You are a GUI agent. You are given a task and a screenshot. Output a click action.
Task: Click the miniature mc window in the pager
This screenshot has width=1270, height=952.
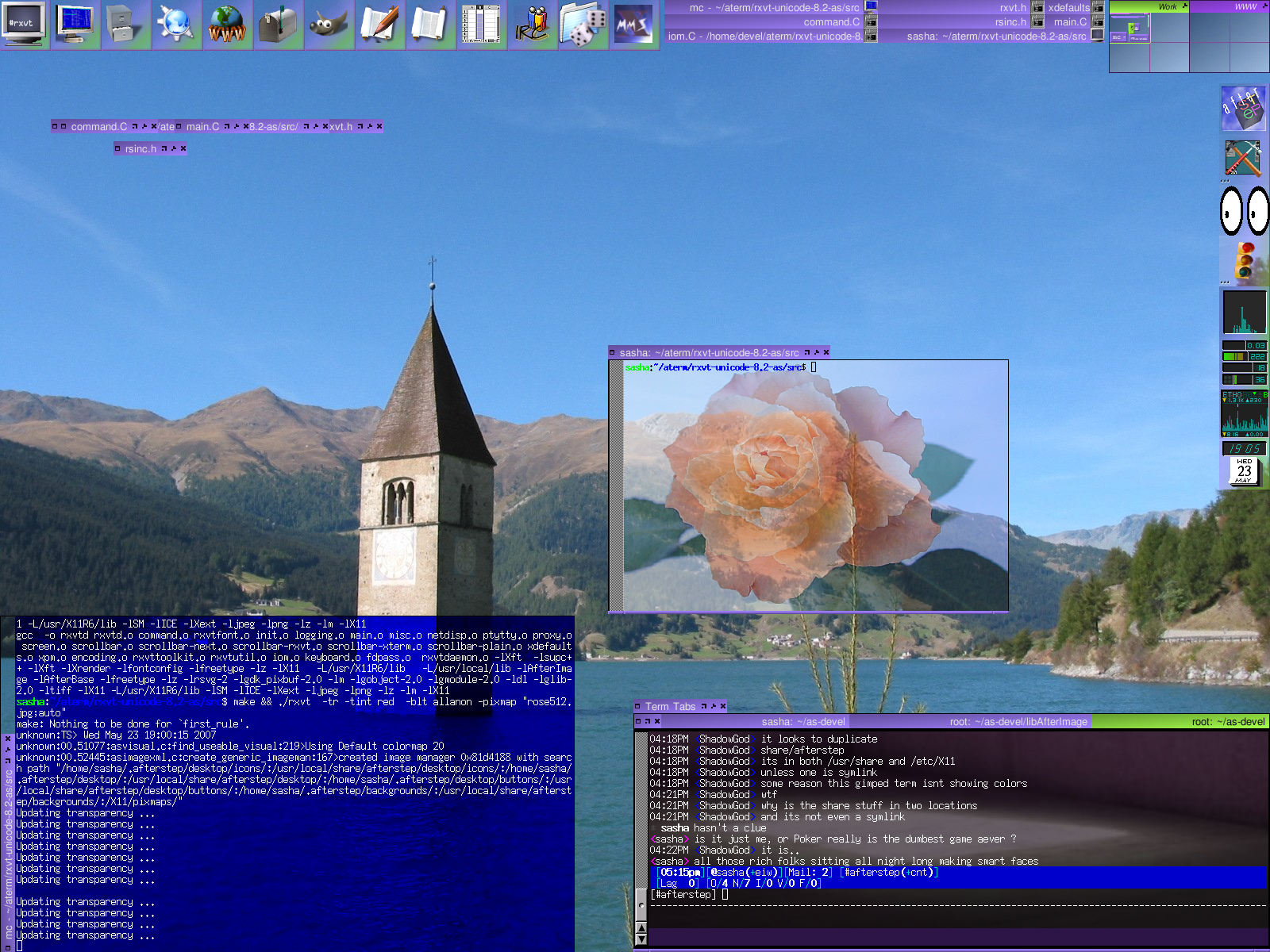tap(1119, 37)
